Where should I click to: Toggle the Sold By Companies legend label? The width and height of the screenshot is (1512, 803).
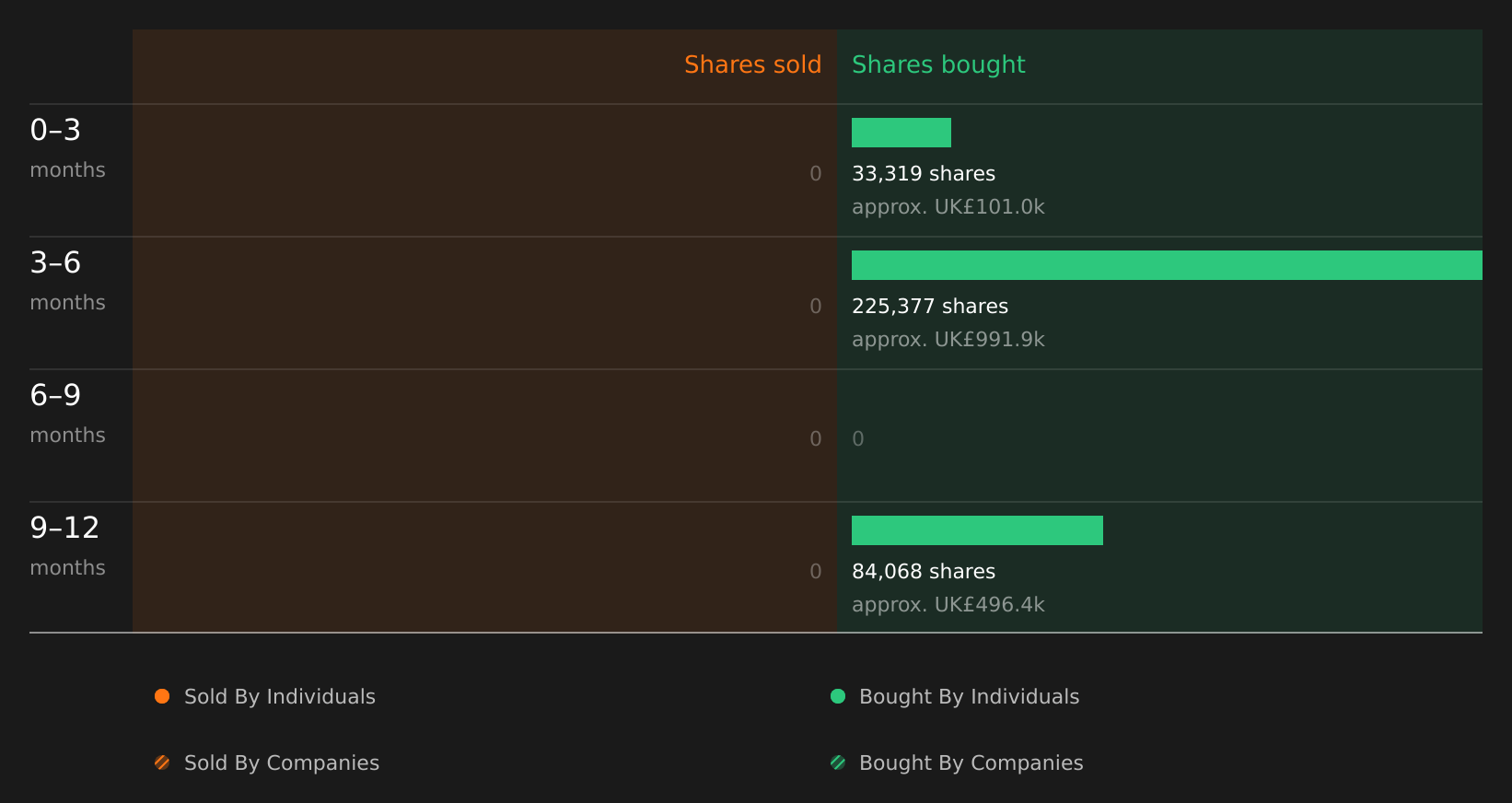click(282, 763)
